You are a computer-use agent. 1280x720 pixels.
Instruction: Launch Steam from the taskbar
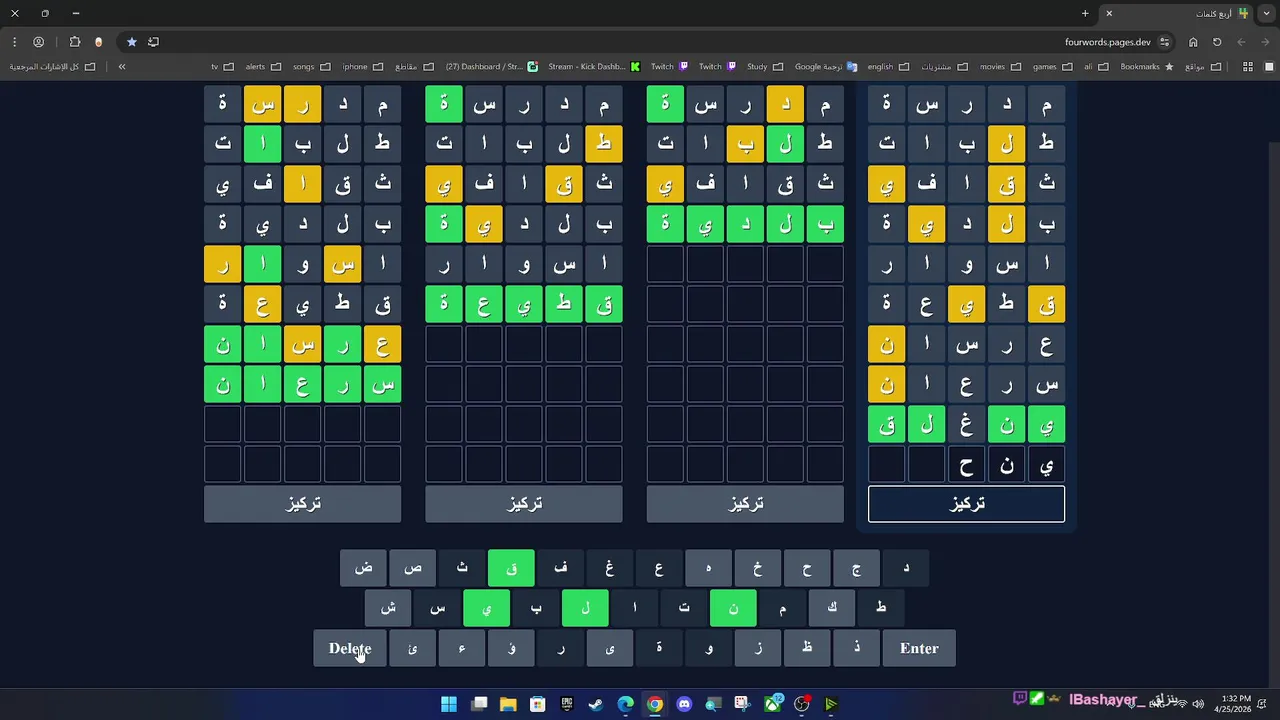(596, 704)
